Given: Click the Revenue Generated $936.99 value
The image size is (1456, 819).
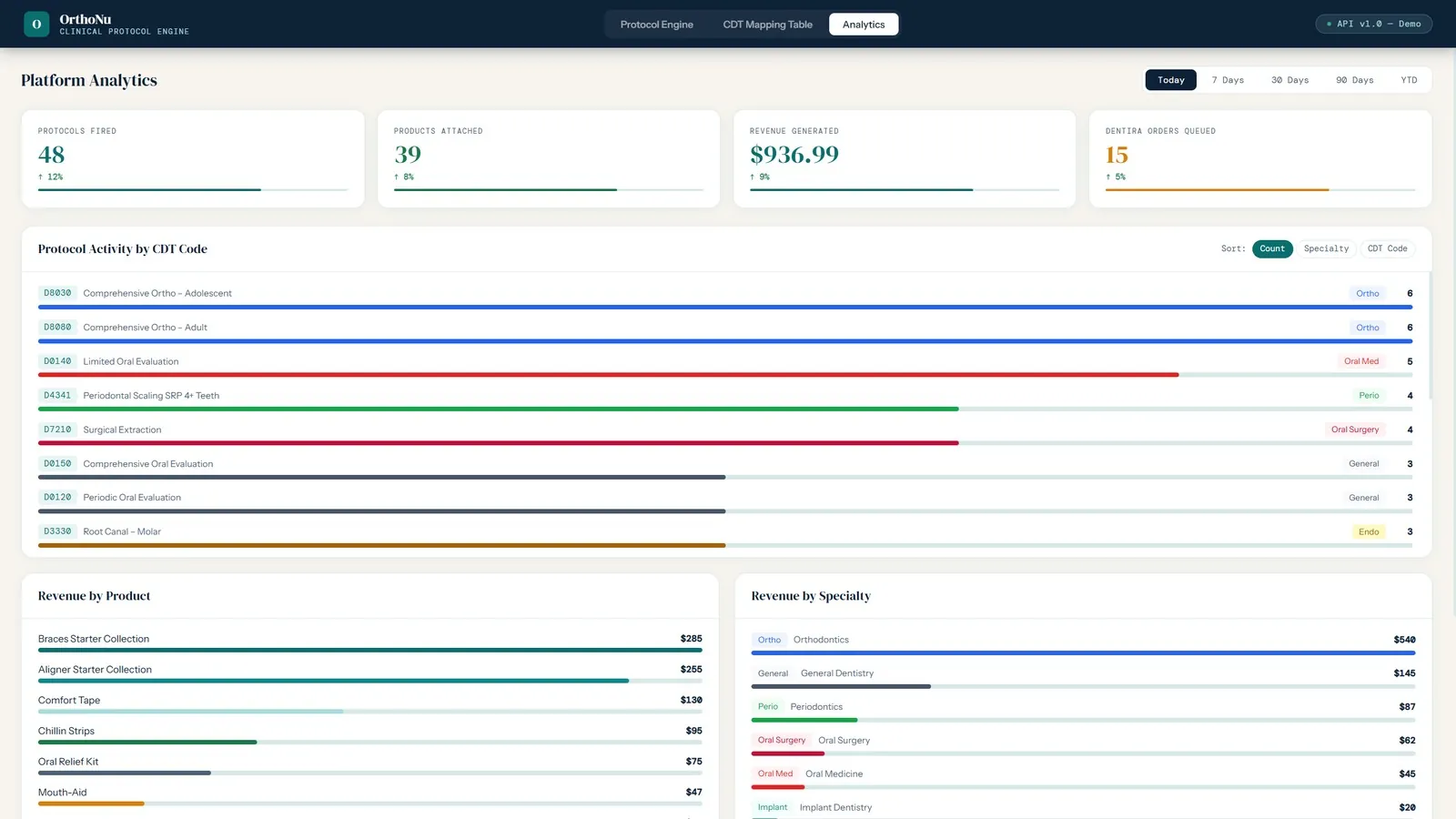Looking at the screenshot, I should point(794,155).
